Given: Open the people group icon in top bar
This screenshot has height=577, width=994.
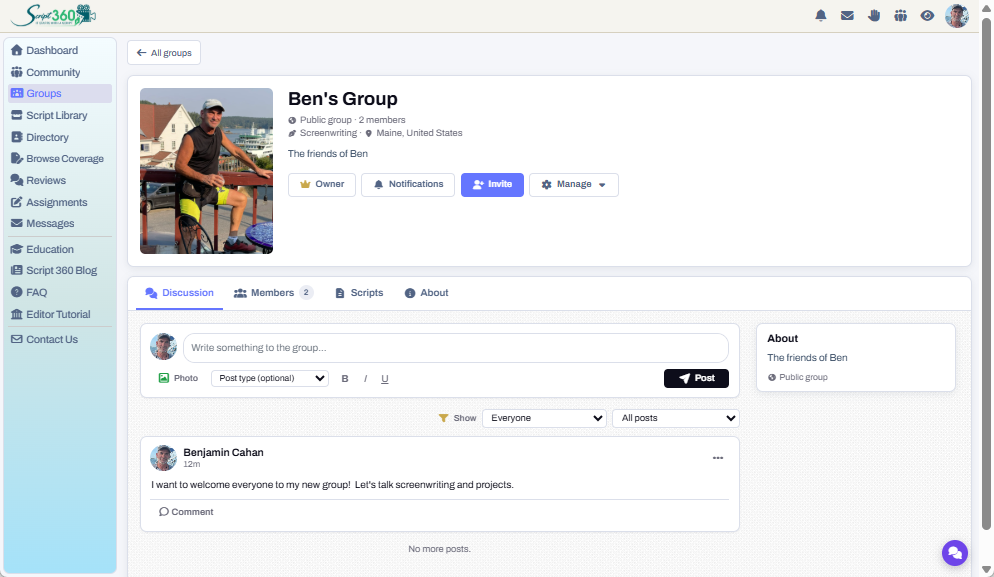Looking at the screenshot, I should [x=901, y=16].
